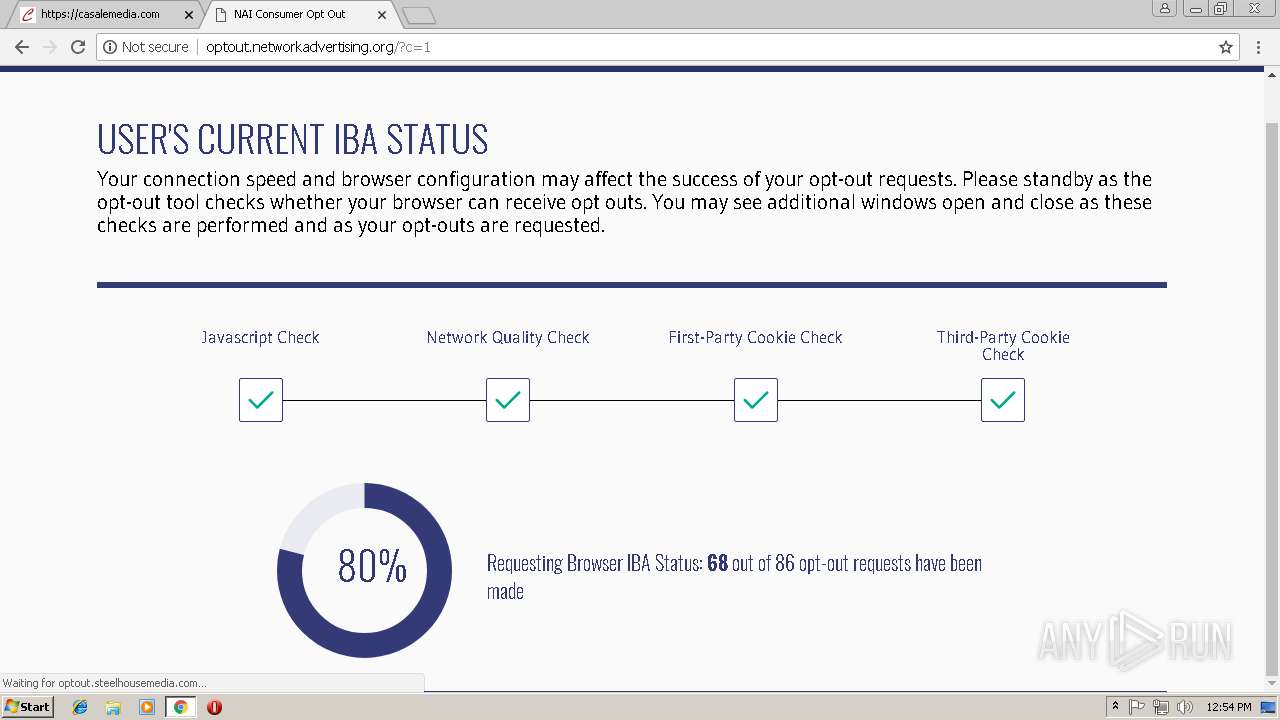Close the casalemedia.com tab
This screenshot has height=720, width=1280.
click(189, 15)
